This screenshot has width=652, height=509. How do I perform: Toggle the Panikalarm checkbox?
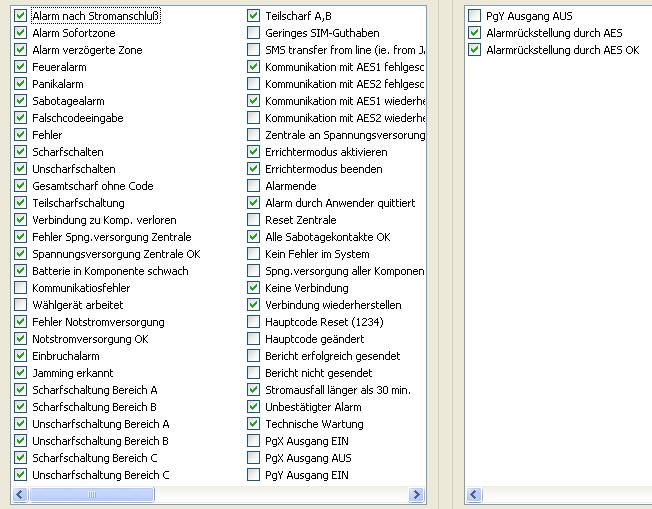pyautogui.click(x=21, y=84)
